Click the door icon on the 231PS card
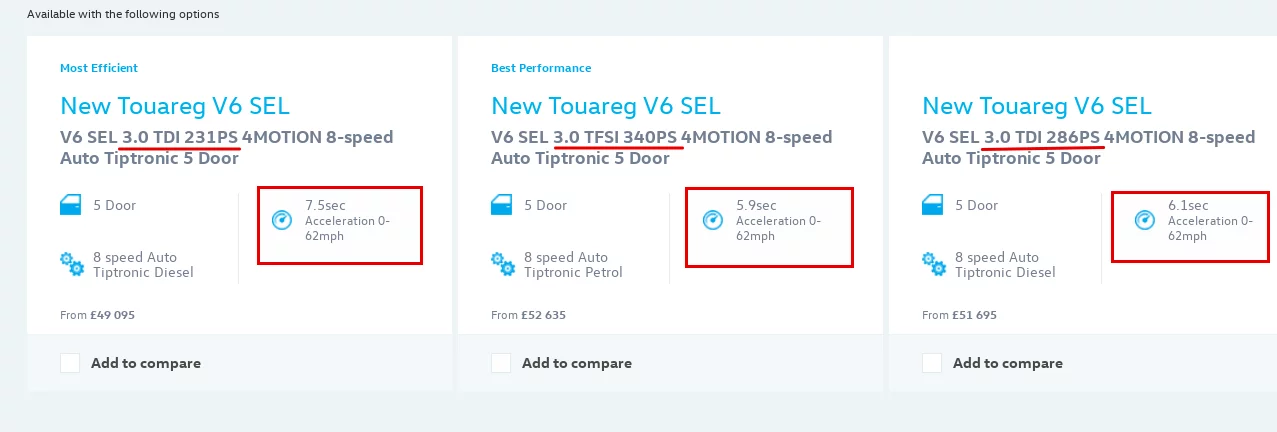This screenshot has height=432, width=1277. [72, 206]
